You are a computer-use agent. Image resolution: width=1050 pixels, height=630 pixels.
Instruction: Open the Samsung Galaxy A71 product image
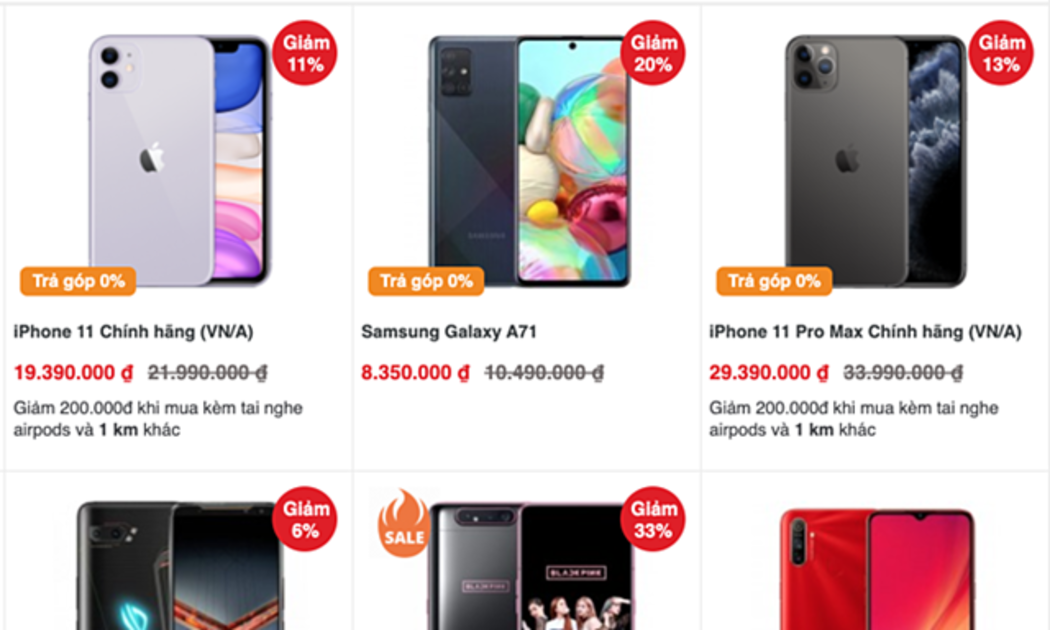pos(530,161)
